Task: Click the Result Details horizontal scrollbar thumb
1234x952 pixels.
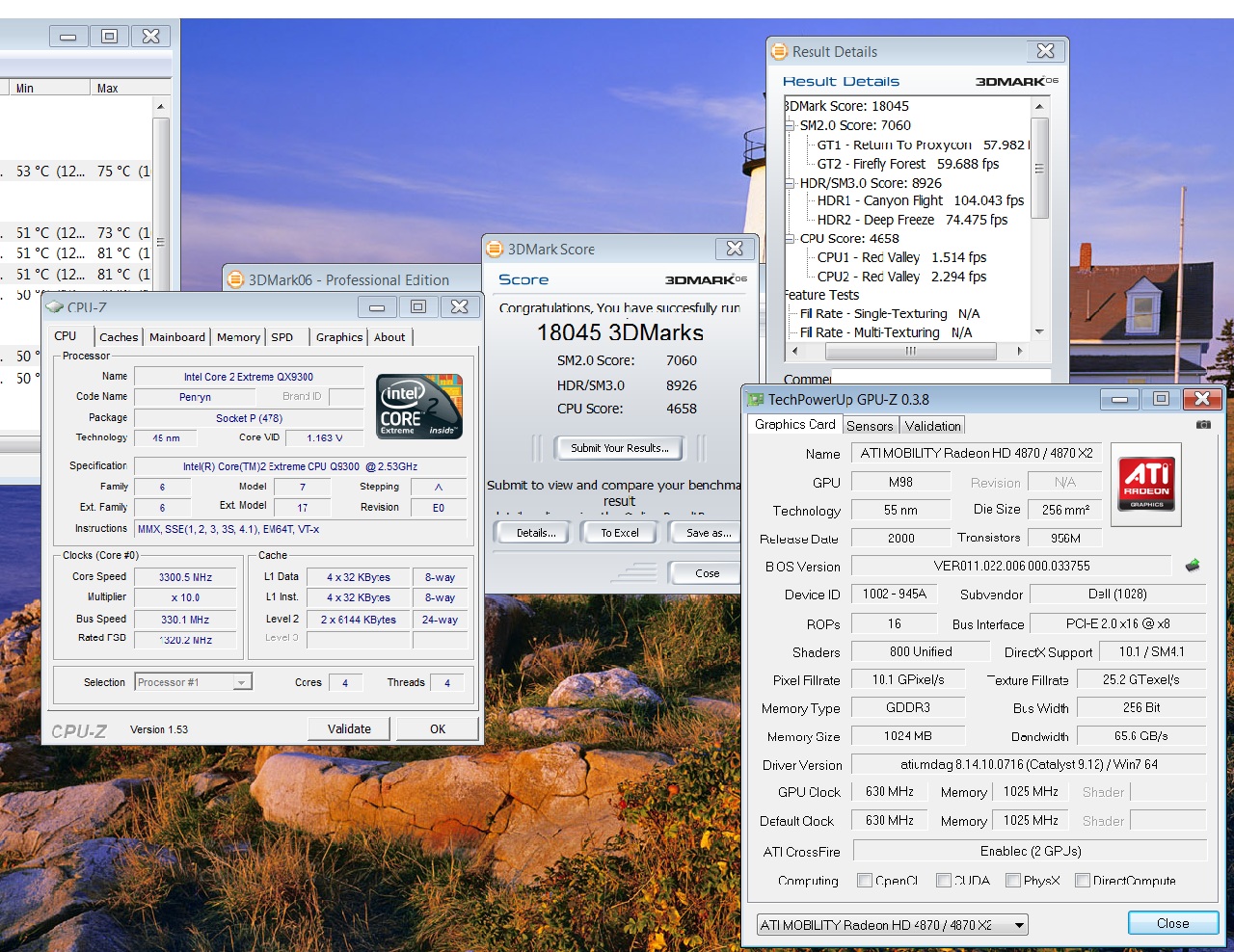Action: tap(909, 352)
